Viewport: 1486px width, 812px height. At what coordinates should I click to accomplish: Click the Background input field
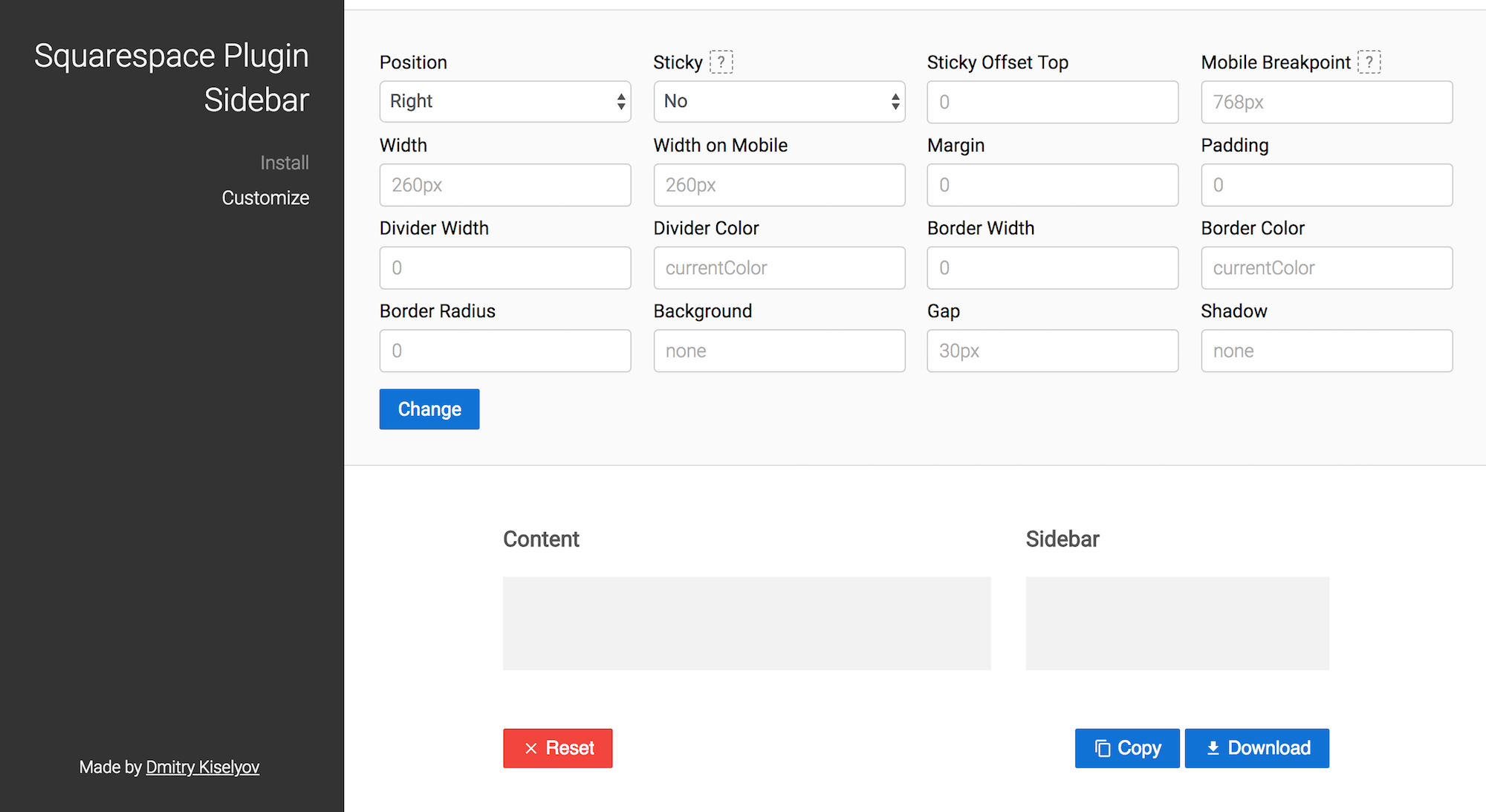coord(779,351)
